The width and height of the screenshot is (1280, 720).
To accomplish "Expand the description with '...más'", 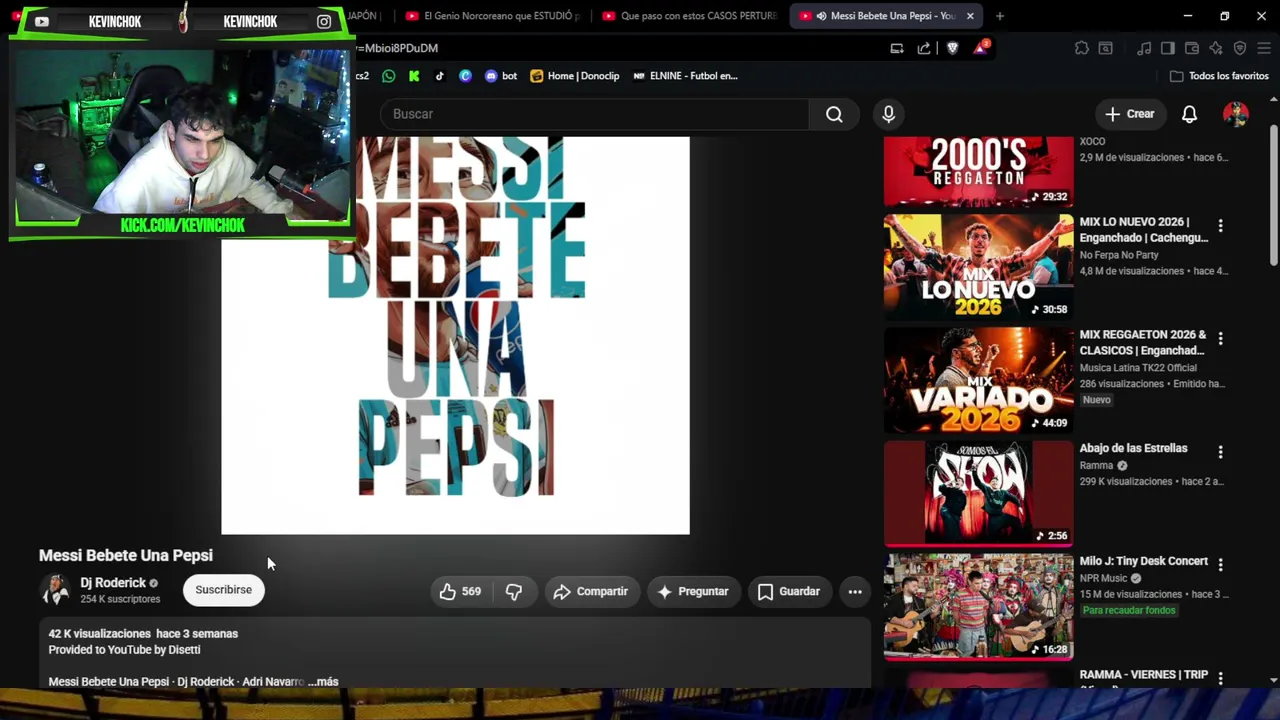I will point(324,682).
